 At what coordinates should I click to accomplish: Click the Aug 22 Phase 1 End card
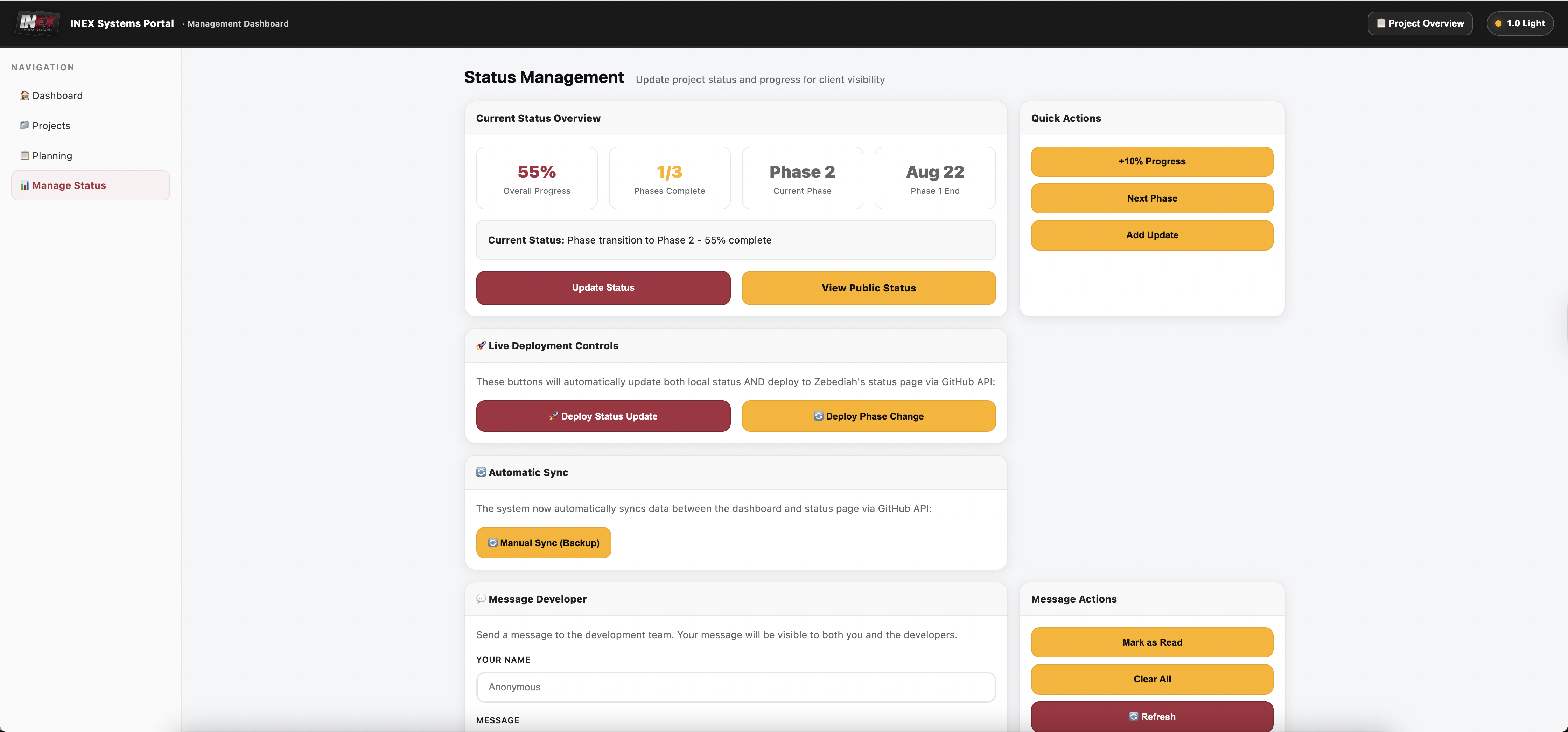click(935, 178)
